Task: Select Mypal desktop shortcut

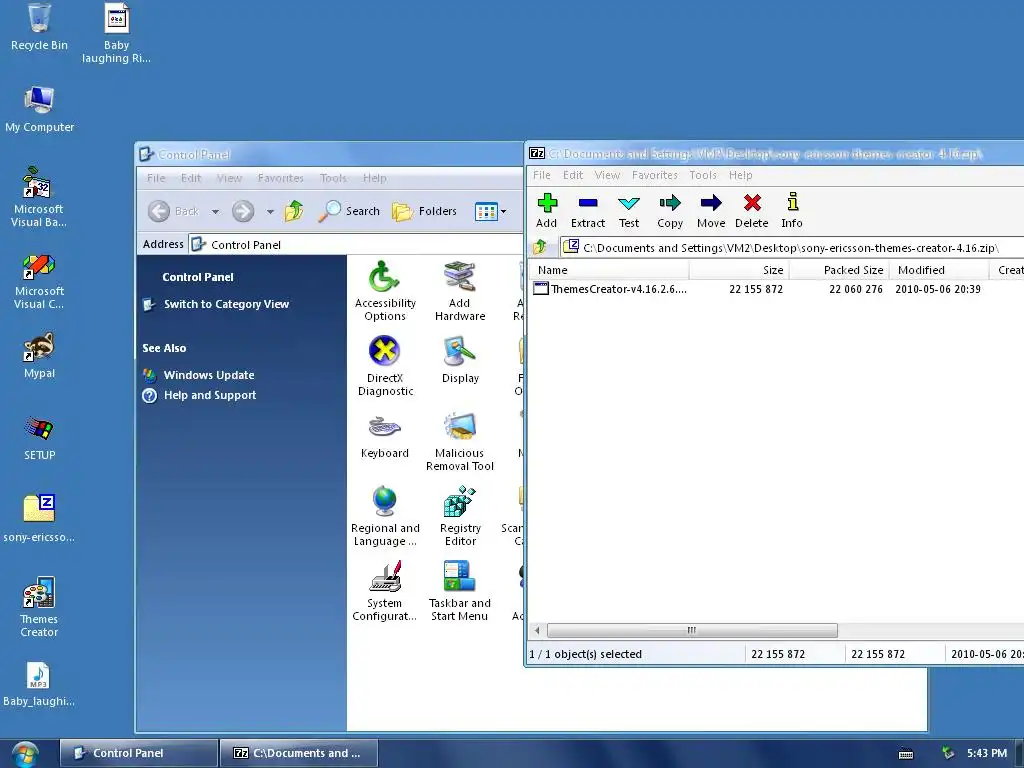Action: pyautogui.click(x=39, y=356)
